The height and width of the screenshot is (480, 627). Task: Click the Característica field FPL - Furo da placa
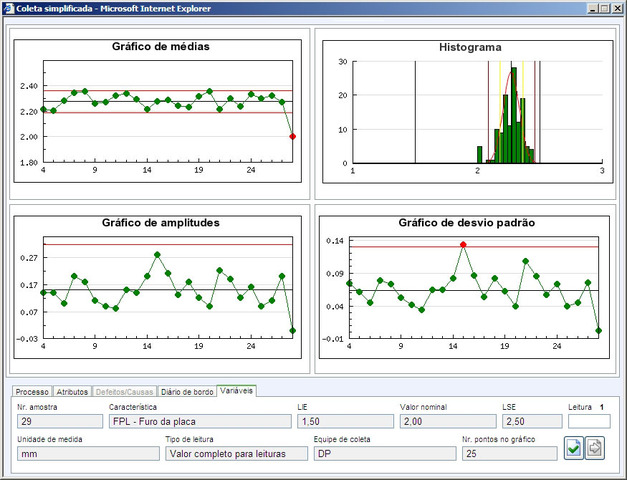point(200,421)
